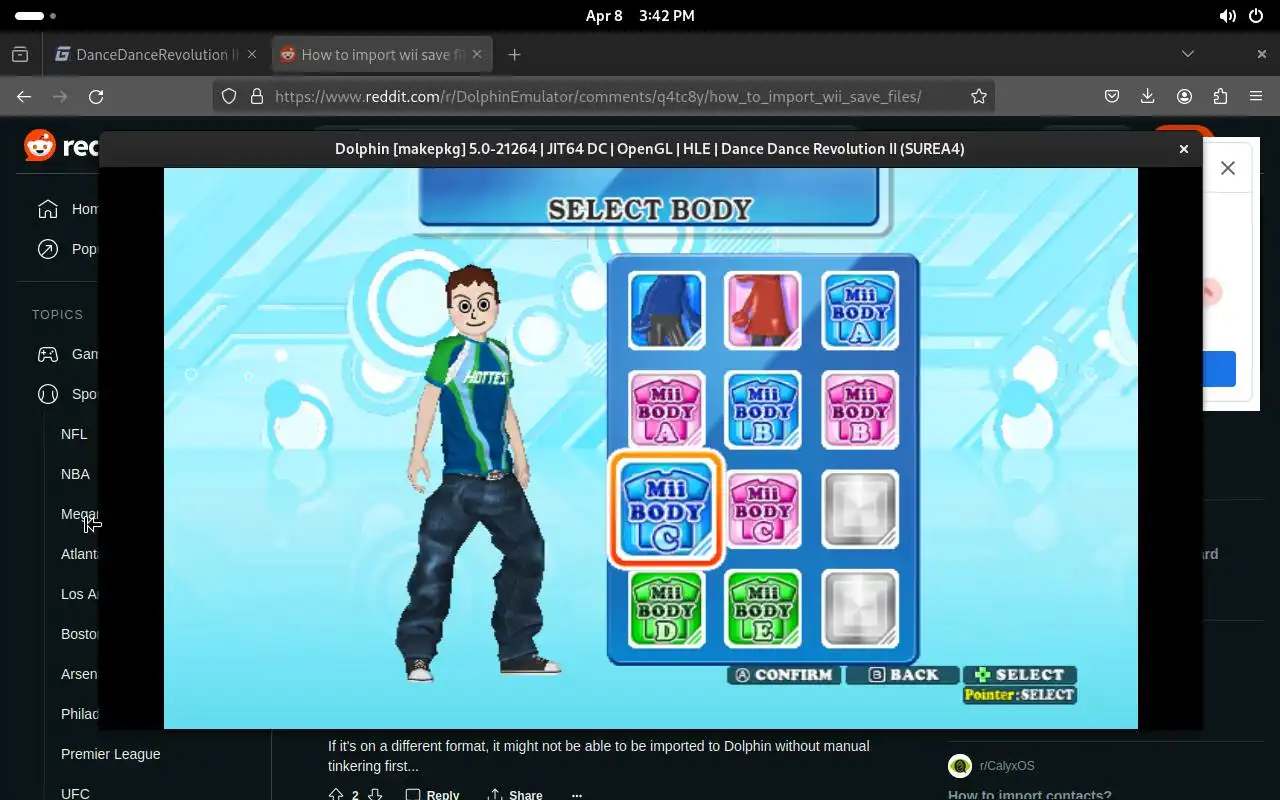Viewport: 1280px width, 800px height.
Task: Close the right side popup panel
Action: 1228,168
